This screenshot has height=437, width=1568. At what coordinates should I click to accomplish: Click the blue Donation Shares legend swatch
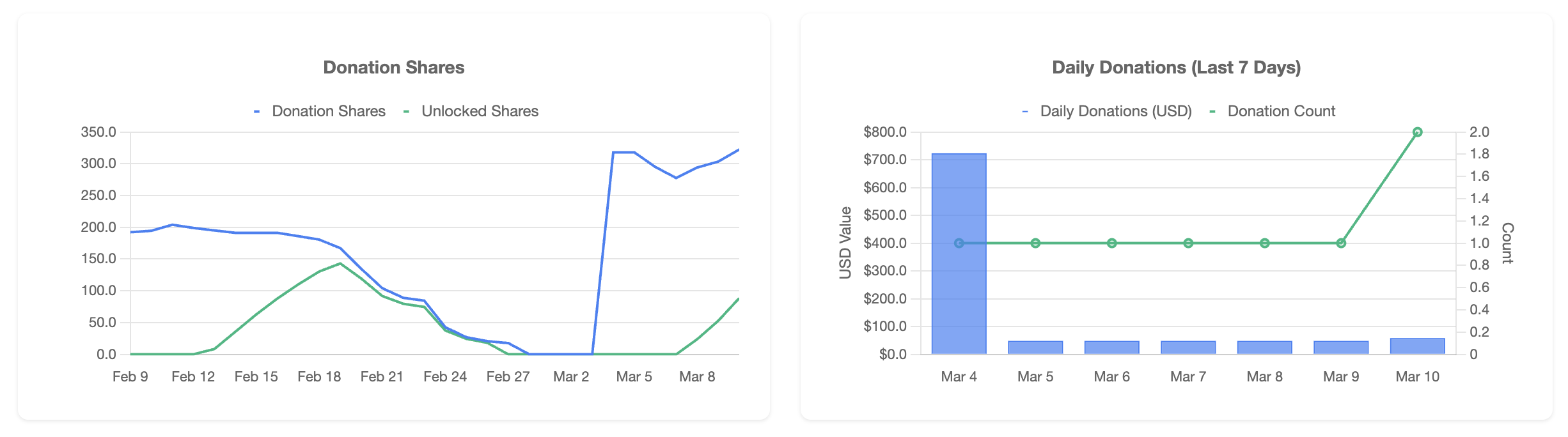click(x=257, y=112)
